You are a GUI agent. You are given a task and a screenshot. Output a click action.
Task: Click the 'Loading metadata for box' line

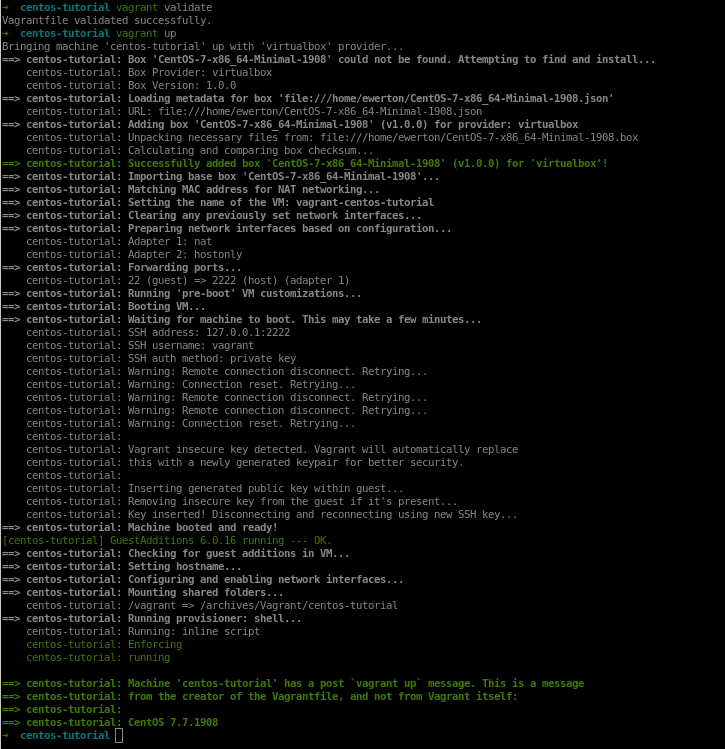point(308,98)
